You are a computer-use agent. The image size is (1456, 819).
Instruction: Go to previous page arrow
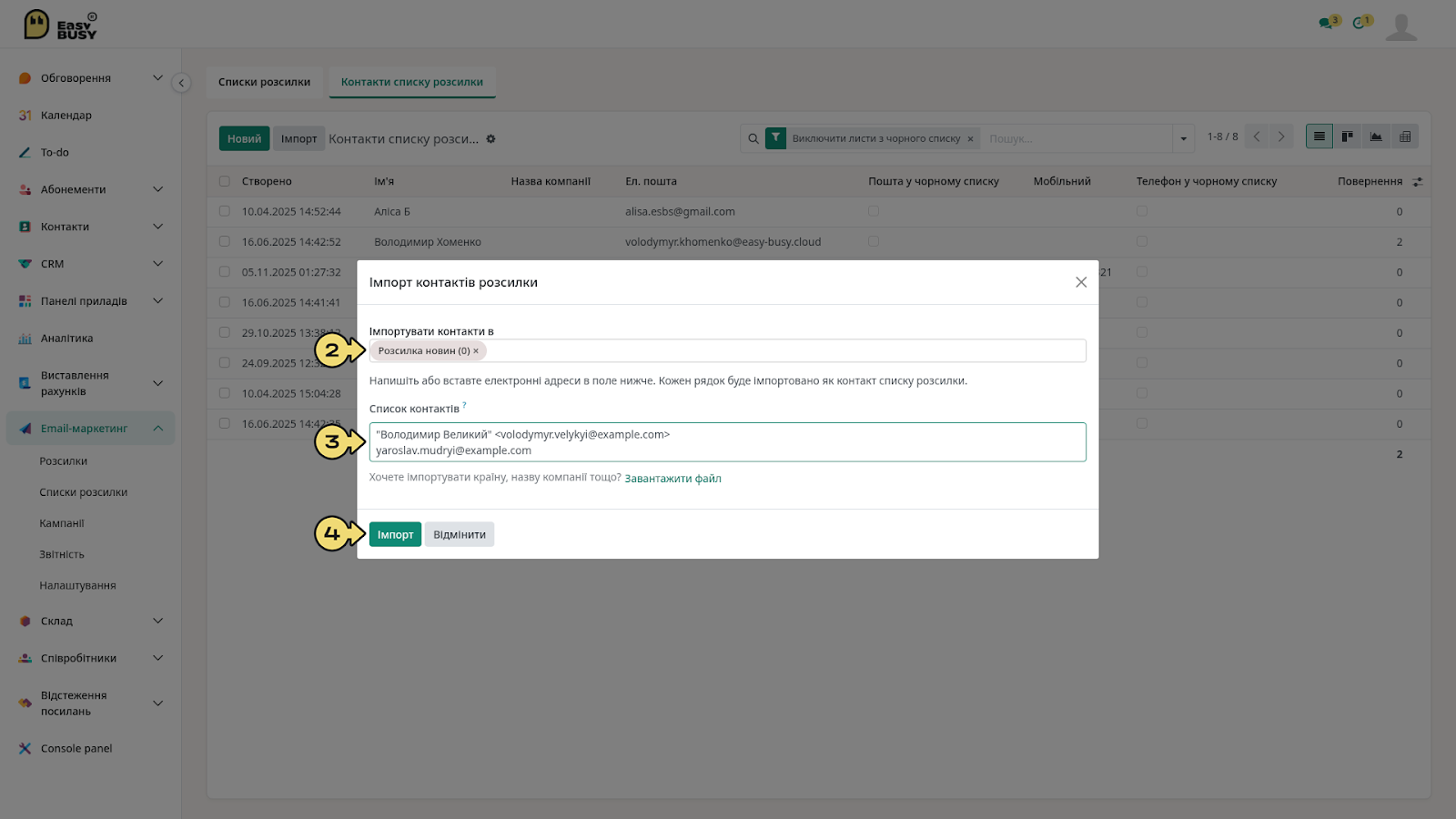(1257, 136)
